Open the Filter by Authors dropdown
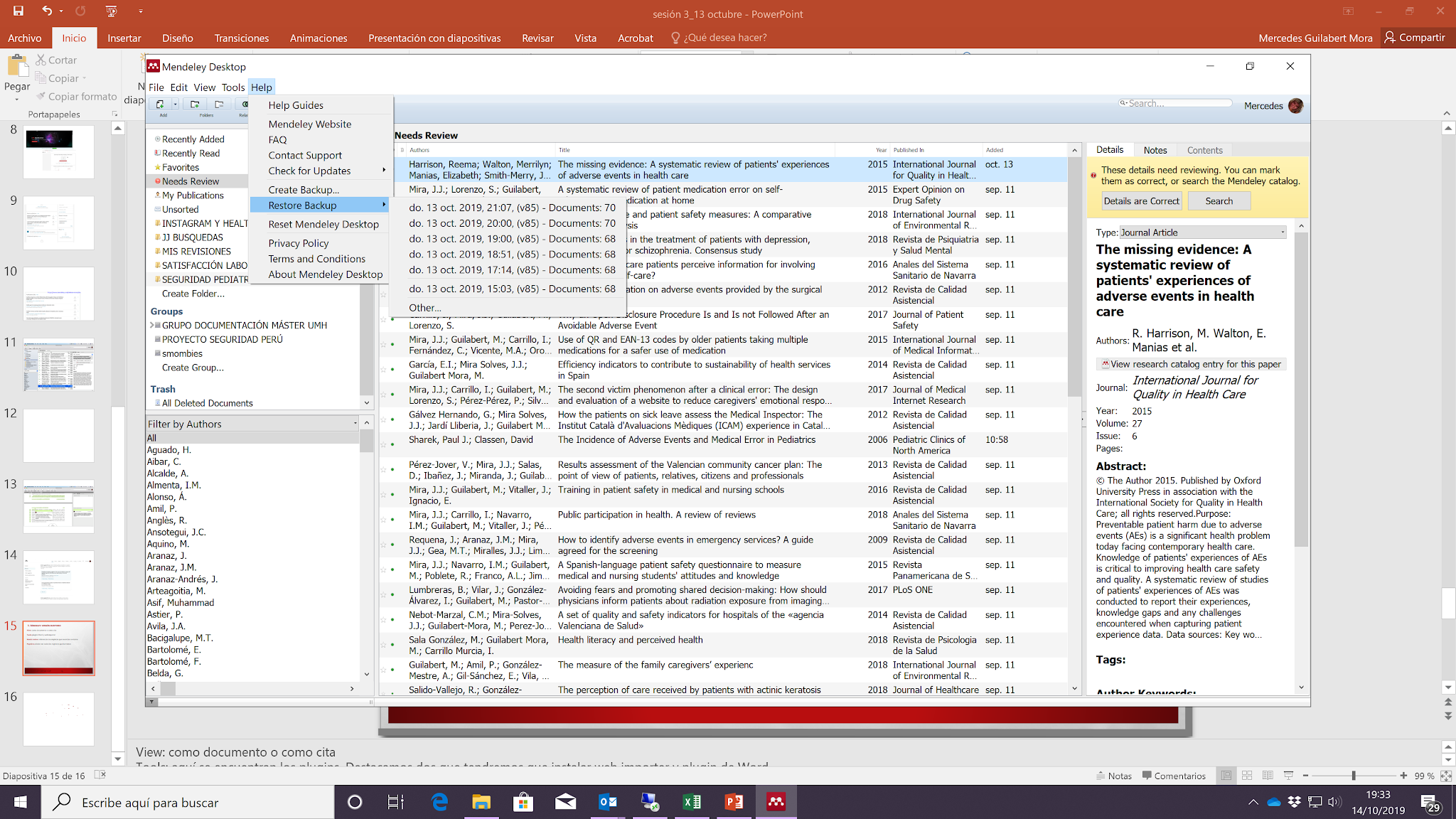The image size is (1456, 819). click(x=355, y=424)
